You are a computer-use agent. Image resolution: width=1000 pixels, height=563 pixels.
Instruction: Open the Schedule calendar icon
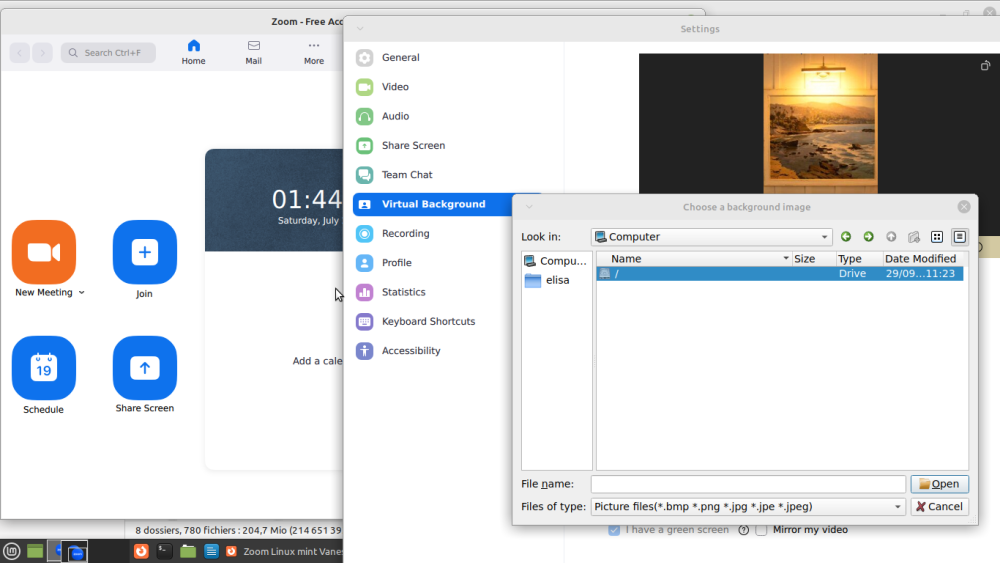44,368
